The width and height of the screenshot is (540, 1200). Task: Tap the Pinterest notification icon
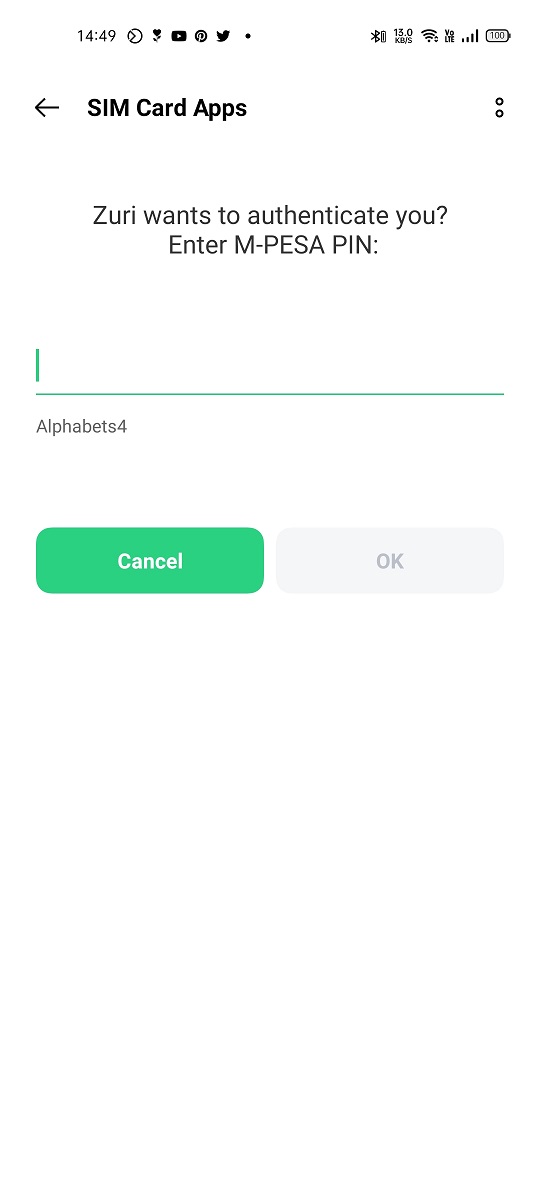201,36
